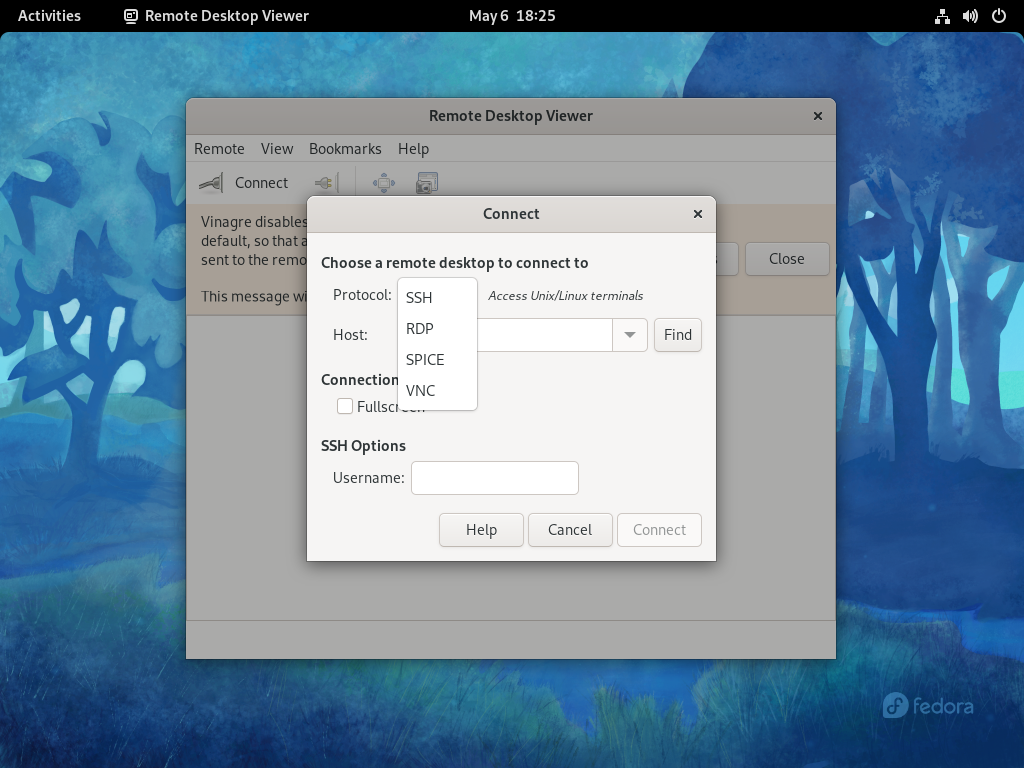Viewport: 1024px width, 768px height.
Task: Click the Connect label in the toolbar
Action: pyautogui.click(x=261, y=183)
